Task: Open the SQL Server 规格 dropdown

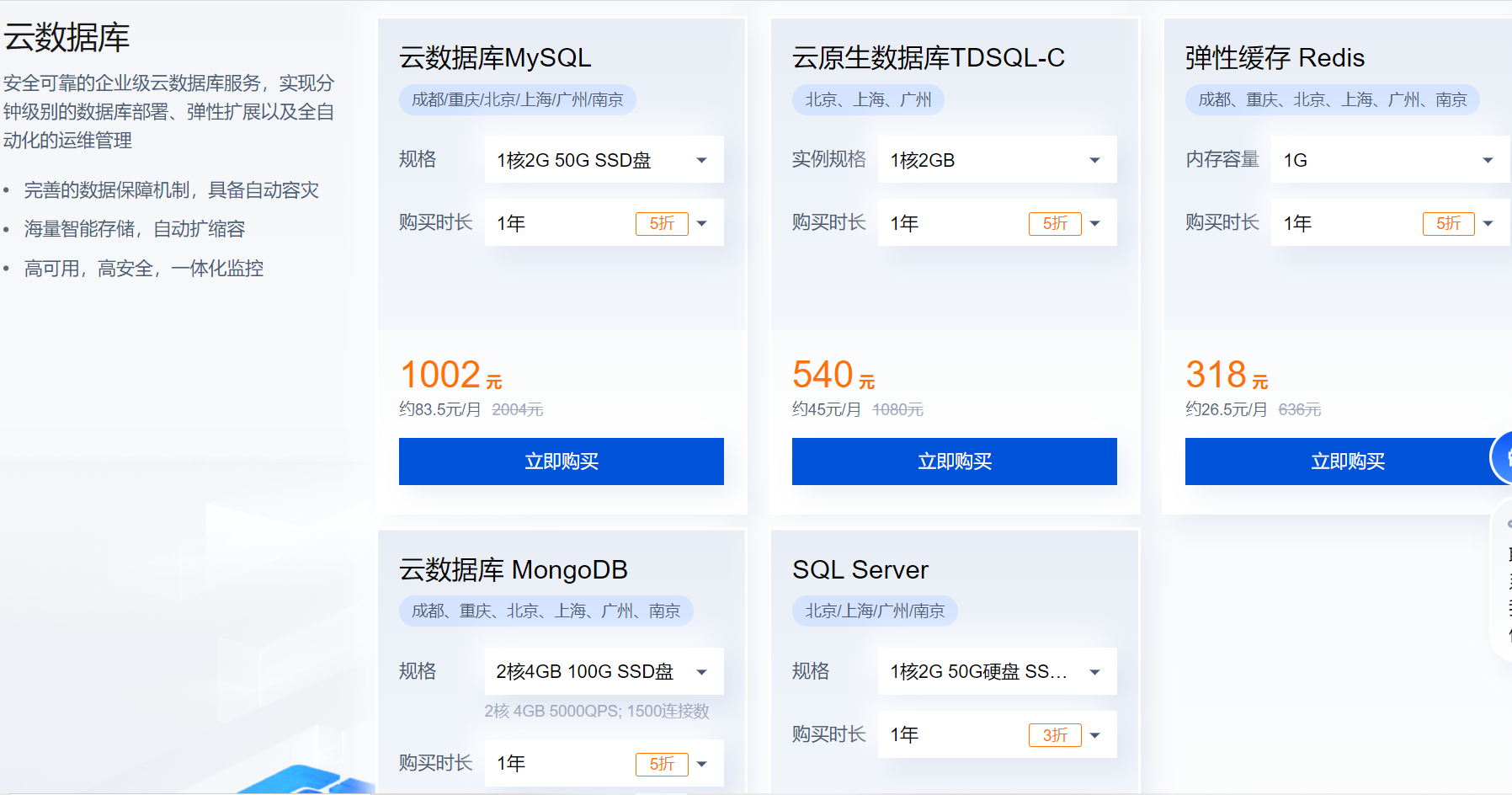Action: (x=997, y=671)
